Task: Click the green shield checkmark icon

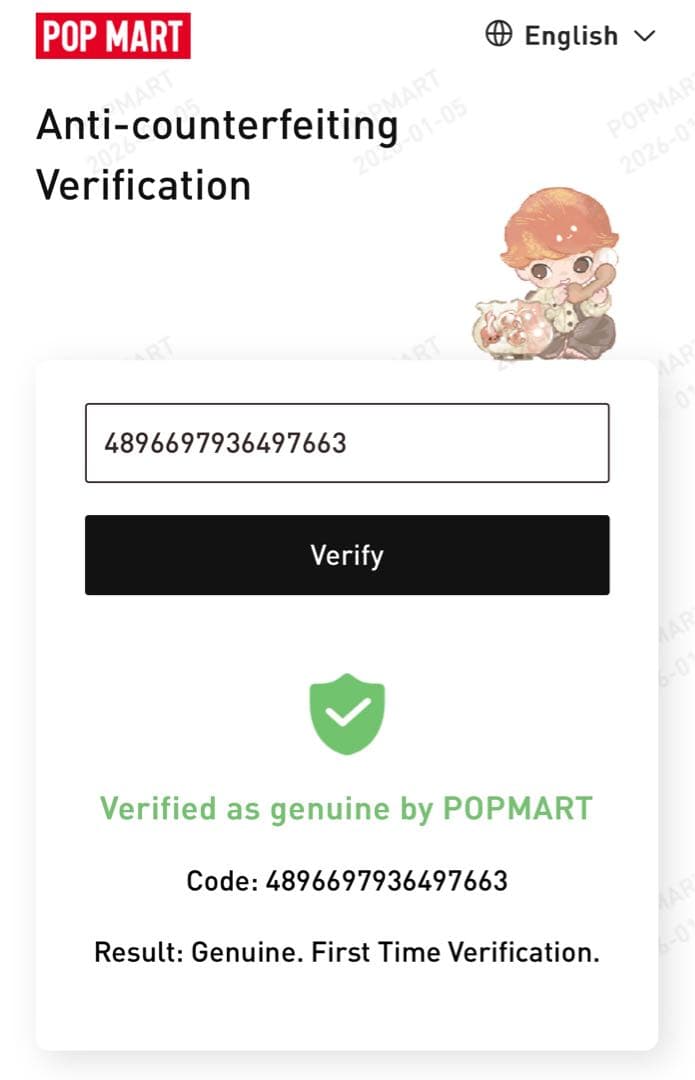Action: click(347, 713)
